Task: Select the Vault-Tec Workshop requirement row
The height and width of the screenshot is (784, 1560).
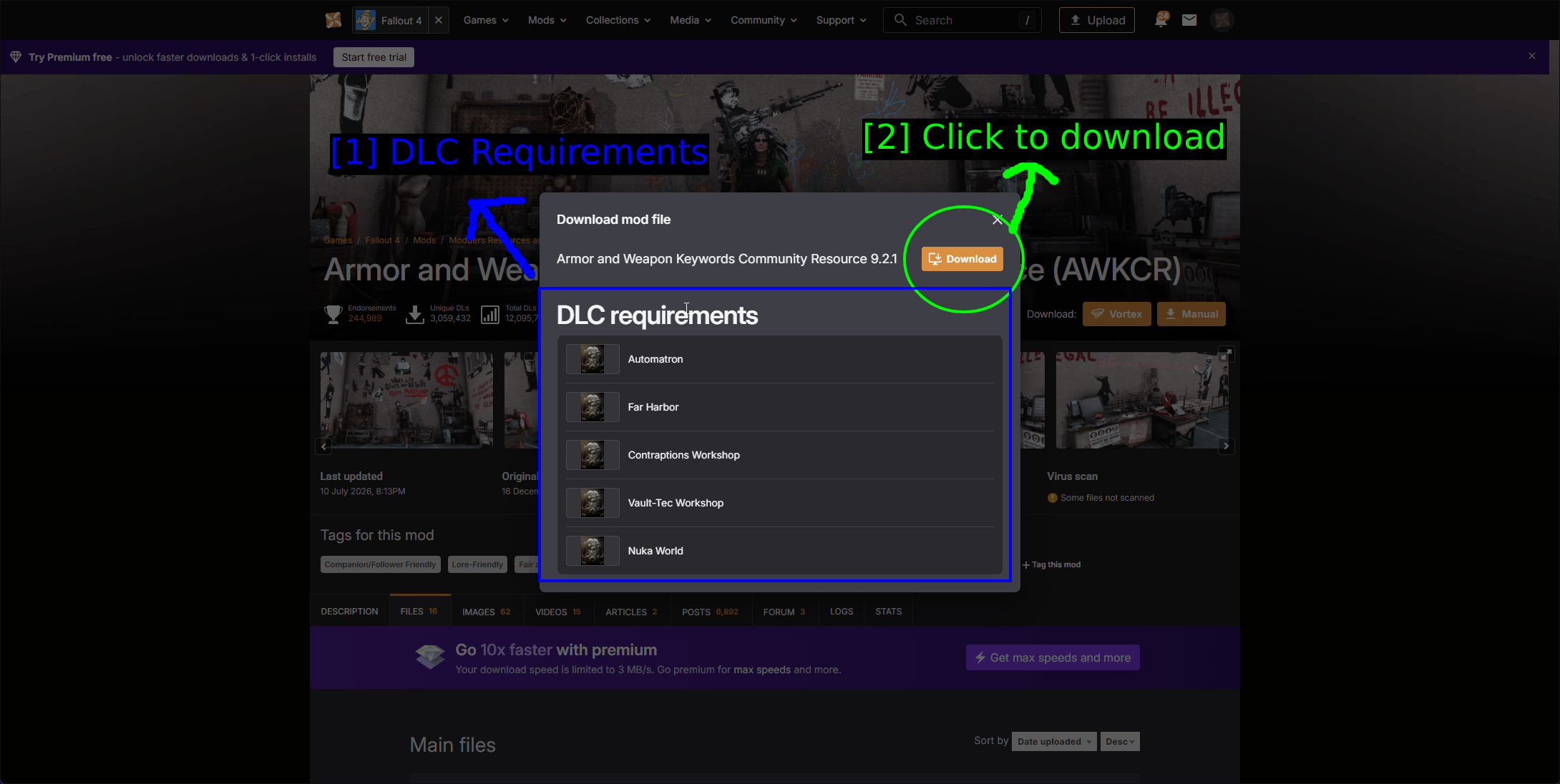Action: (780, 503)
